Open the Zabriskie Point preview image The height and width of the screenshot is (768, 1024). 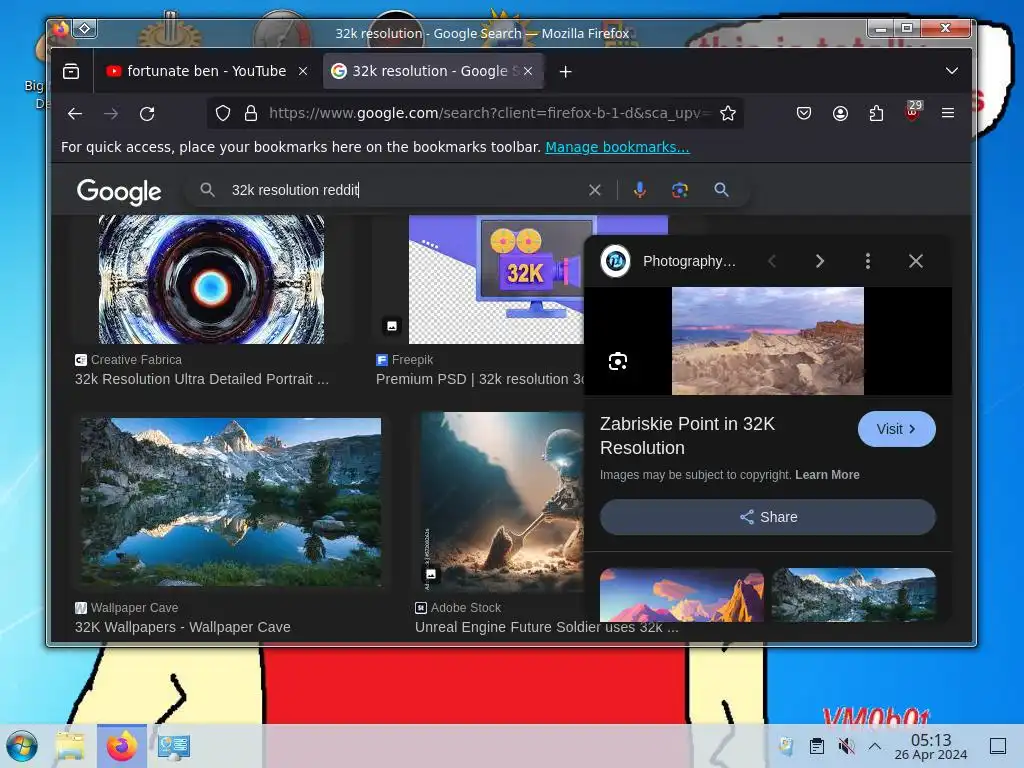coord(767,341)
